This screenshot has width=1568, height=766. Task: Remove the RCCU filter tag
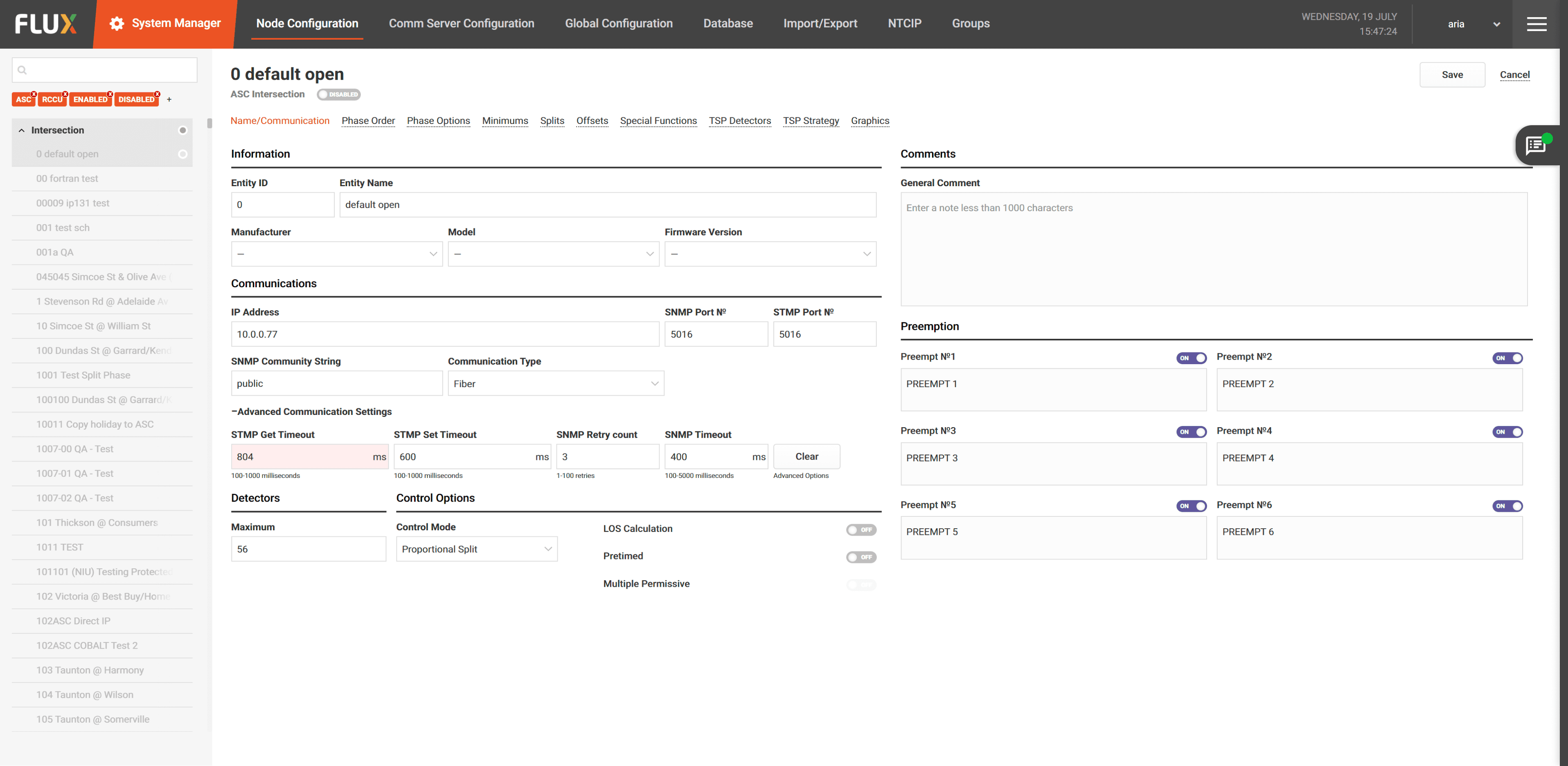point(65,94)
